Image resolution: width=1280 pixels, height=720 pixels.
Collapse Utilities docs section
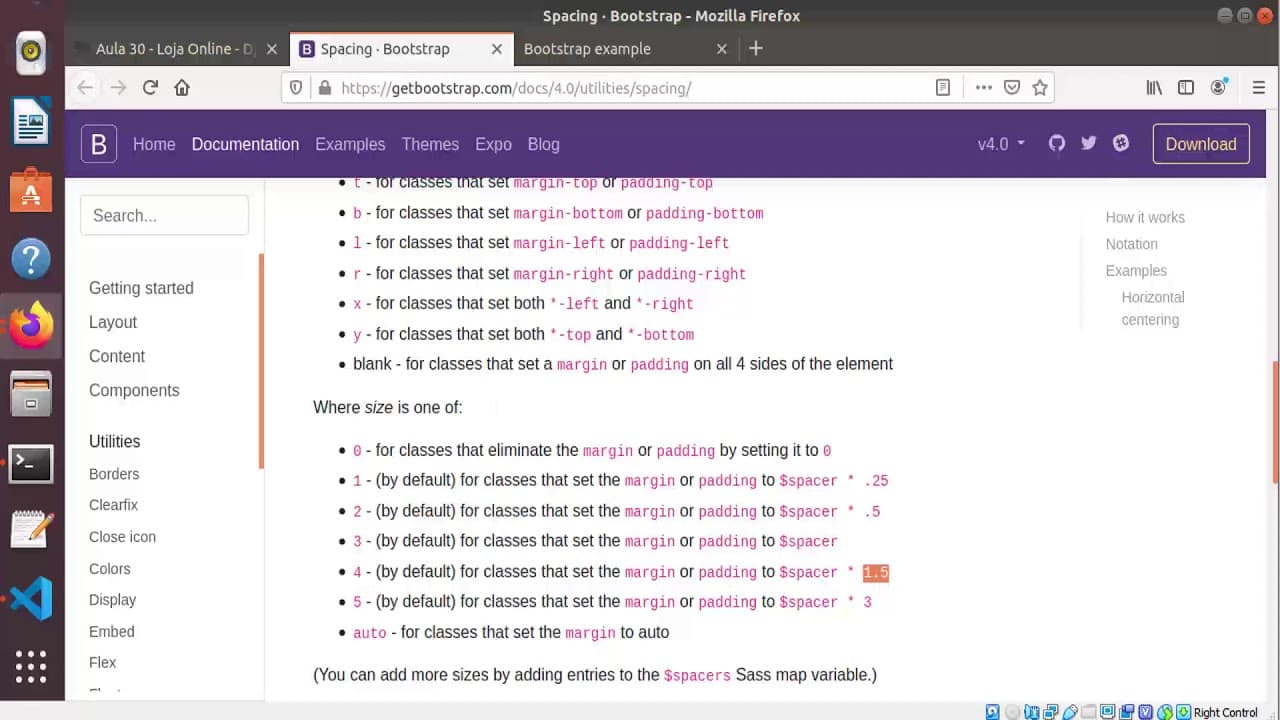[114, 441]
